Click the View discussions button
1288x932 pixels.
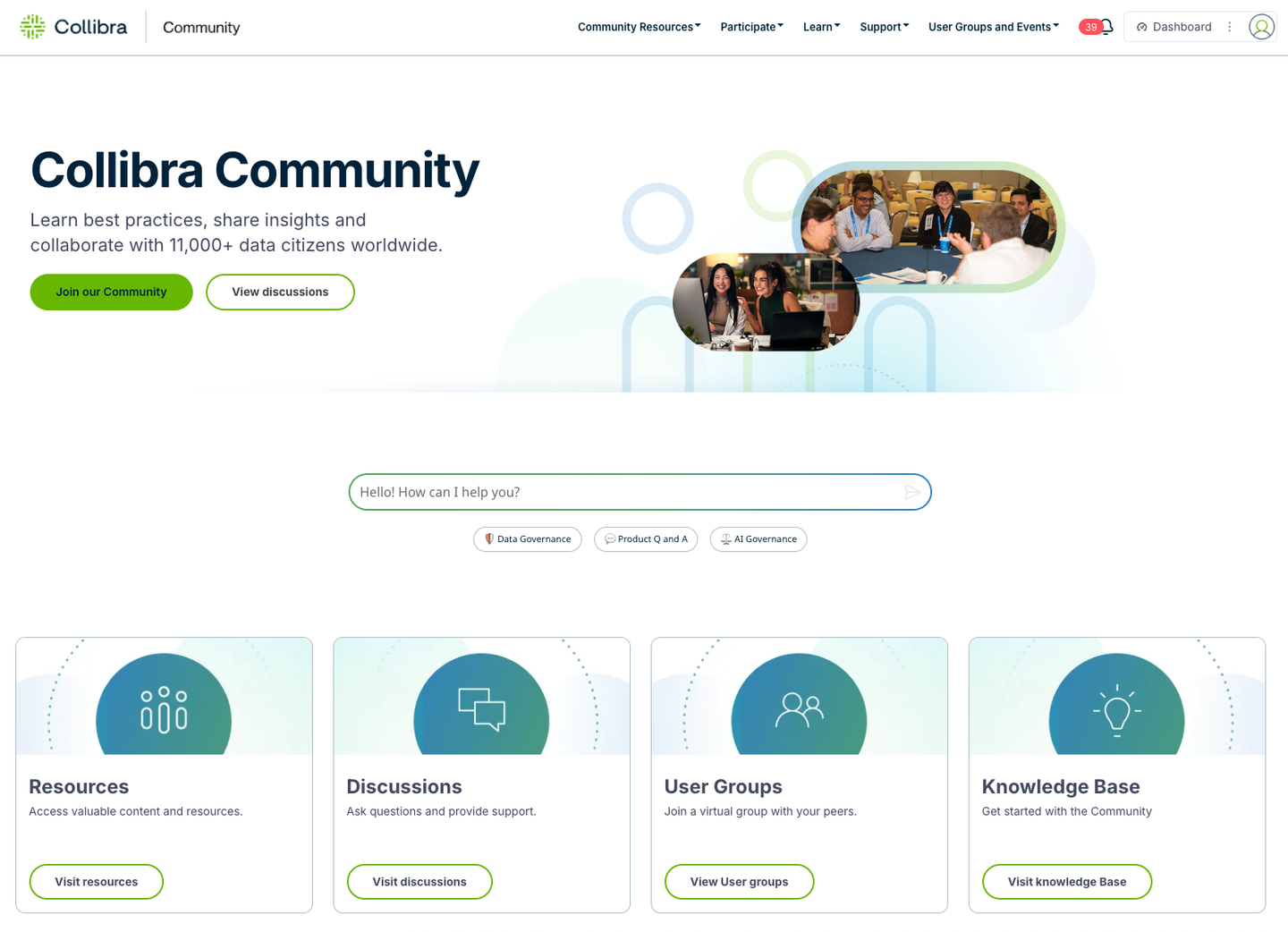pos(280,292)
